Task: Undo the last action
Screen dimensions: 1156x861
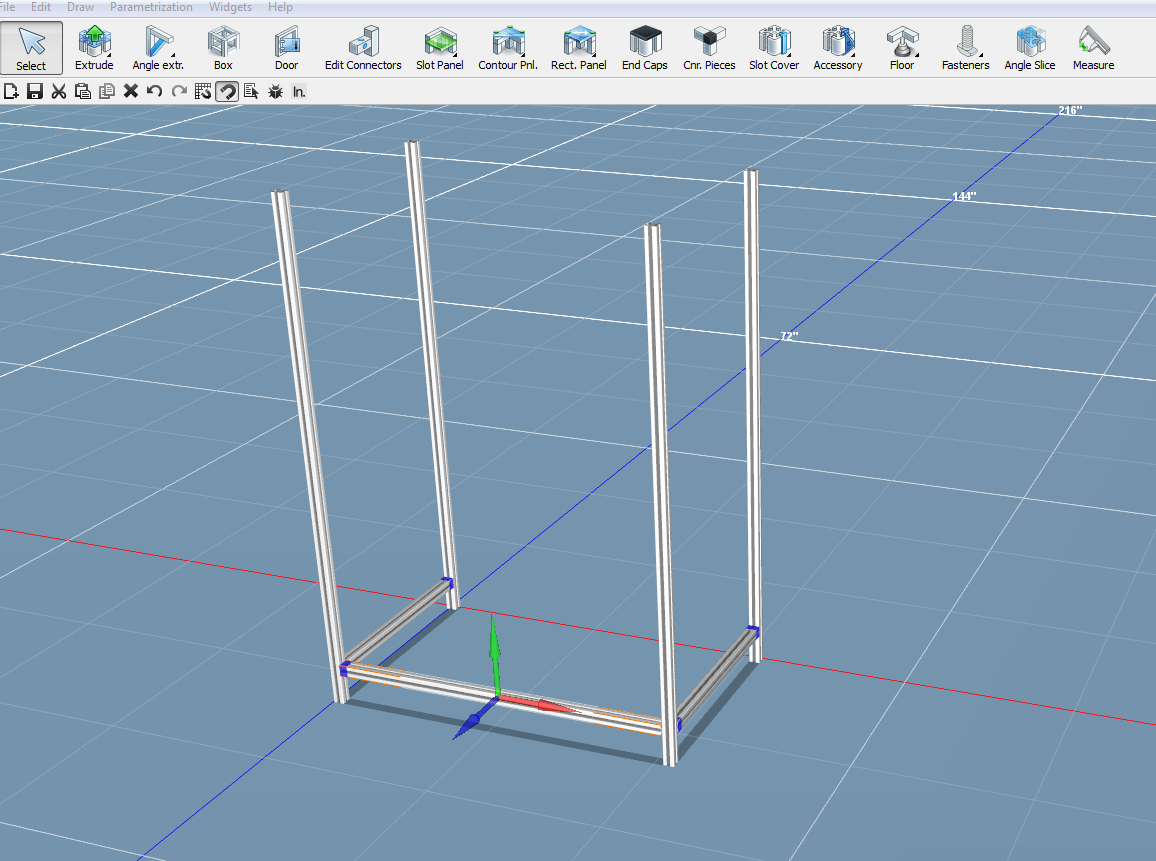Action: click(x=154, y=91)
